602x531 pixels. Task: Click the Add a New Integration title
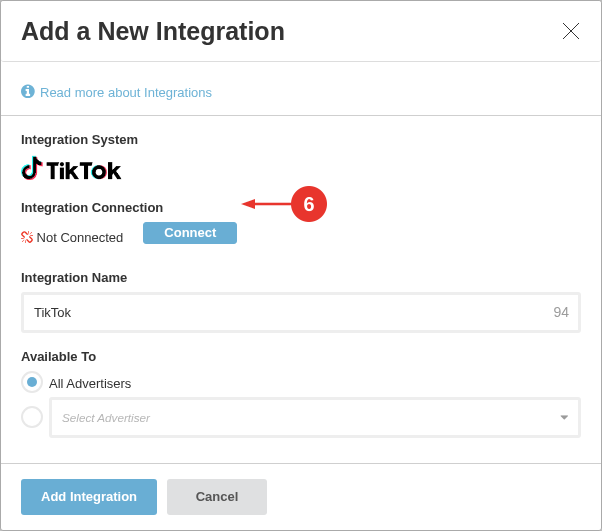coord(153,31)
